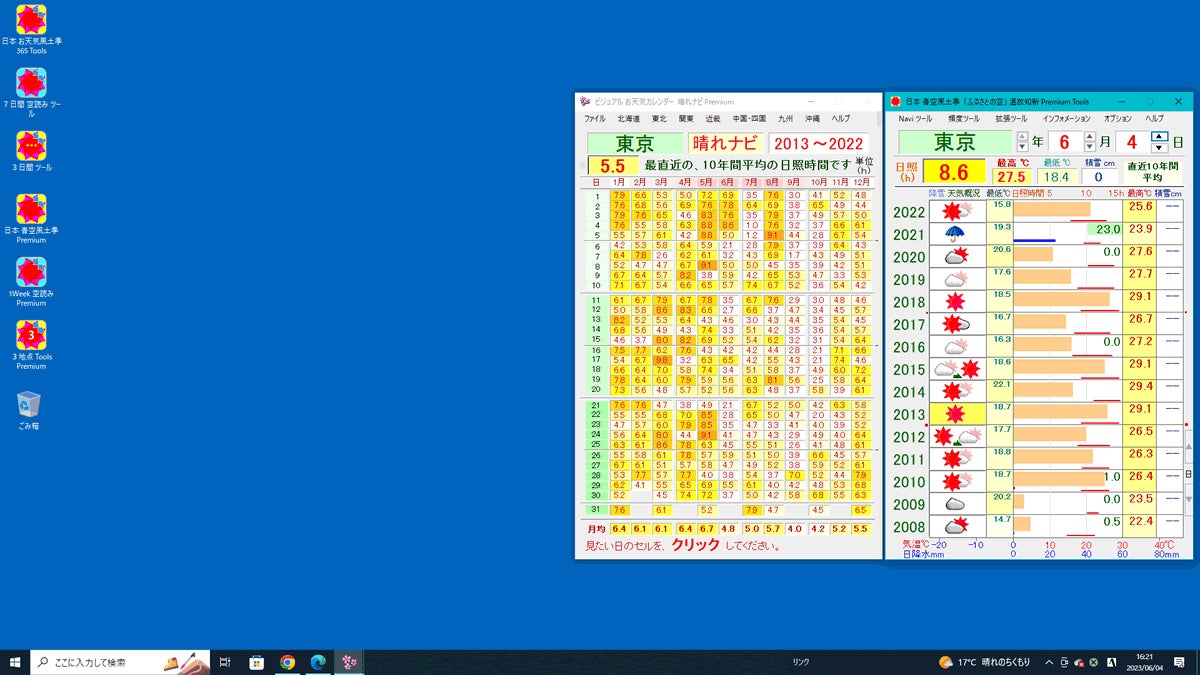
Task: Select the 6月 column header
Action: pos(727,182)
